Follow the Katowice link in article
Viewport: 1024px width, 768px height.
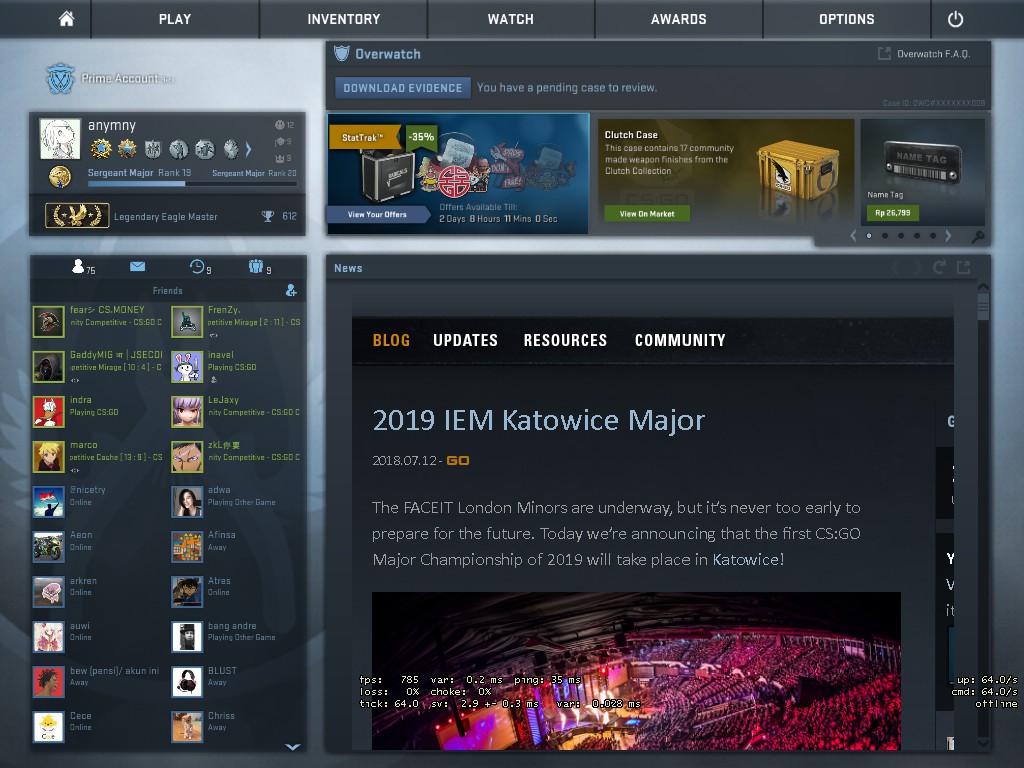(745, 560)
